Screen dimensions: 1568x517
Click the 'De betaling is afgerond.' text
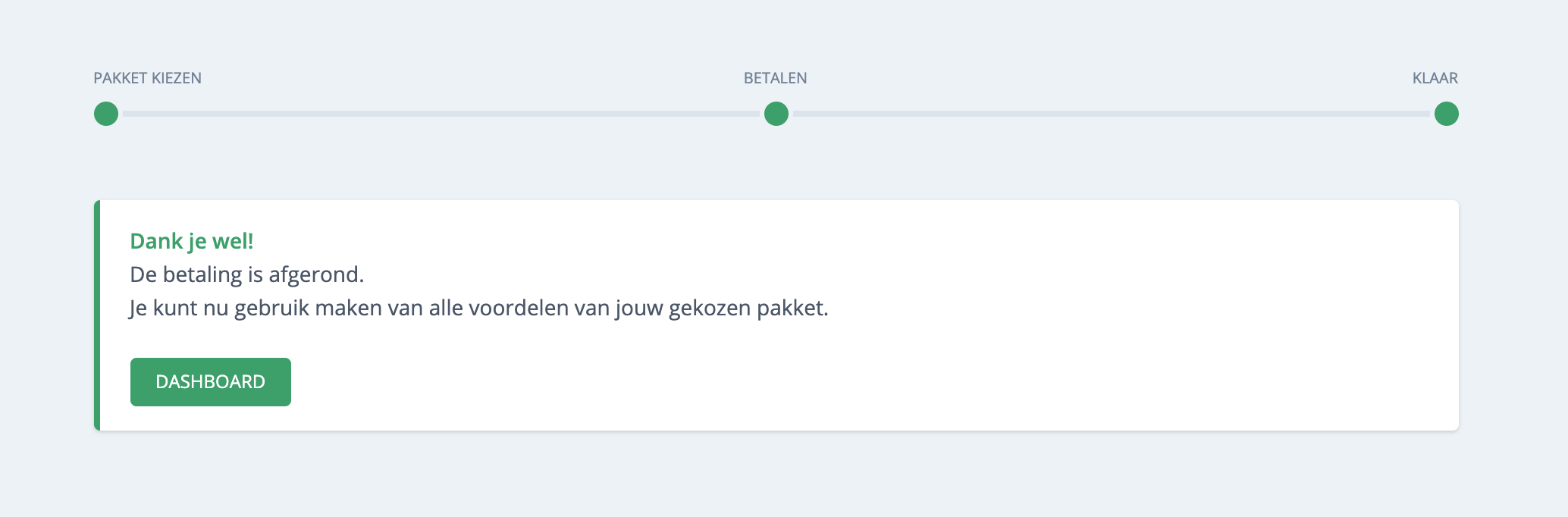pos(246,274)
